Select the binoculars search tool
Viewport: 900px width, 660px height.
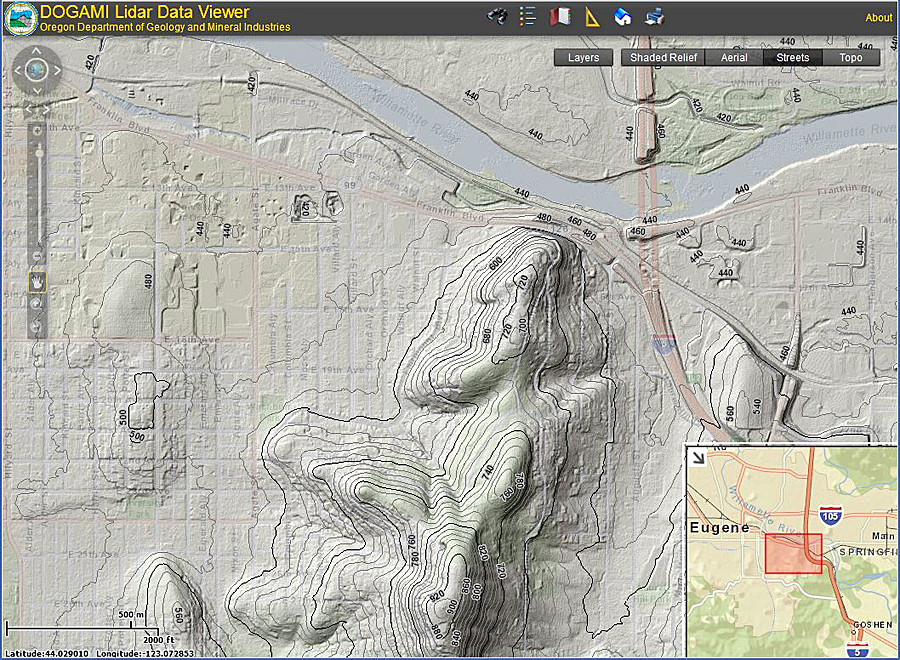(497, 16)
